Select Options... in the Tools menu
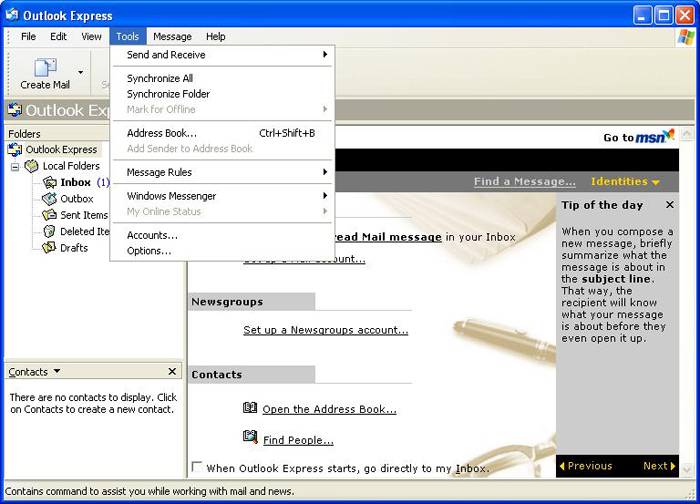 [x=222, y=251]
